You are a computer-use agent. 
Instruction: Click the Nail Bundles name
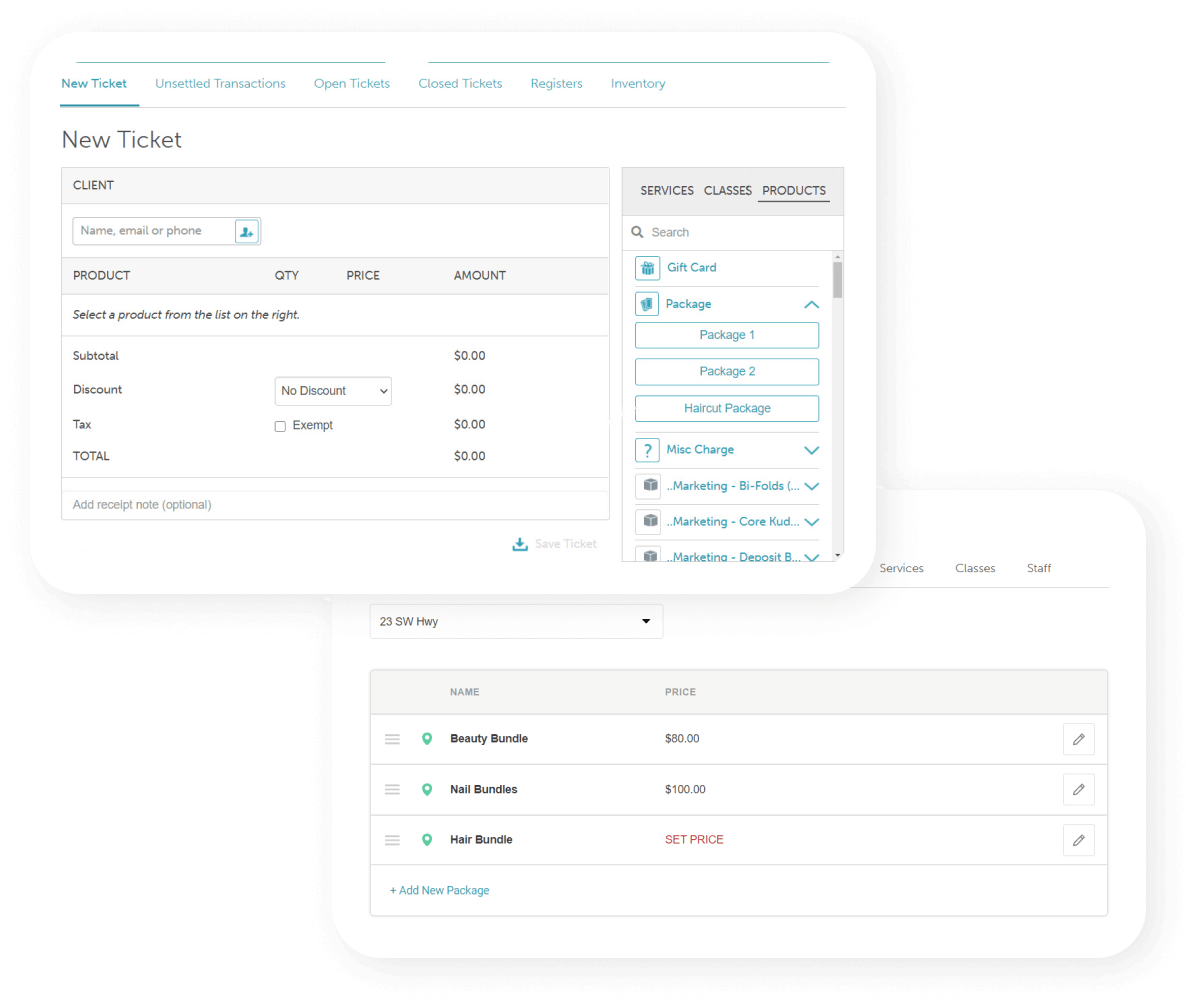point(484,789)
